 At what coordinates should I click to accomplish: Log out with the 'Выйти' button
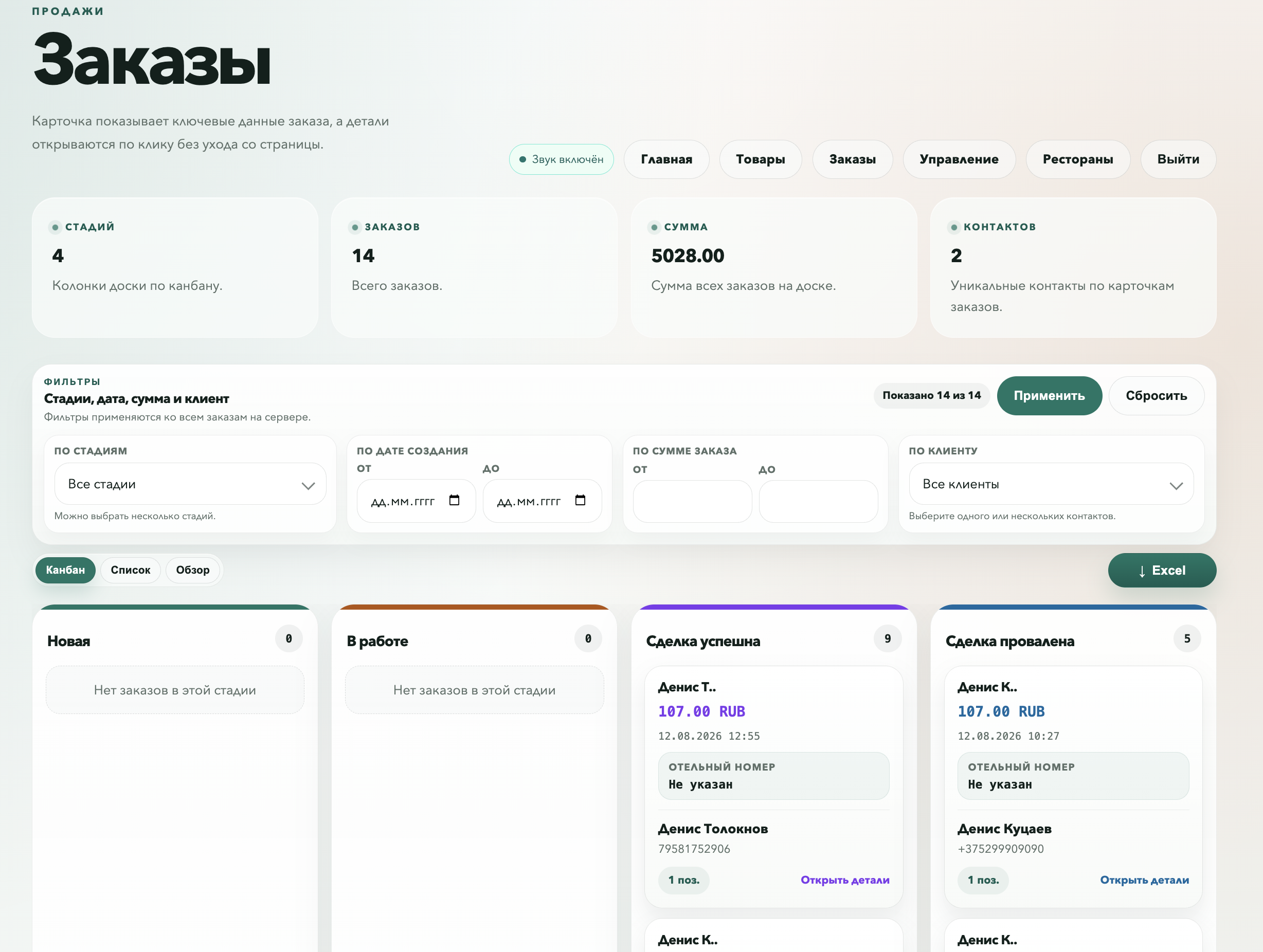(1178, 159)
